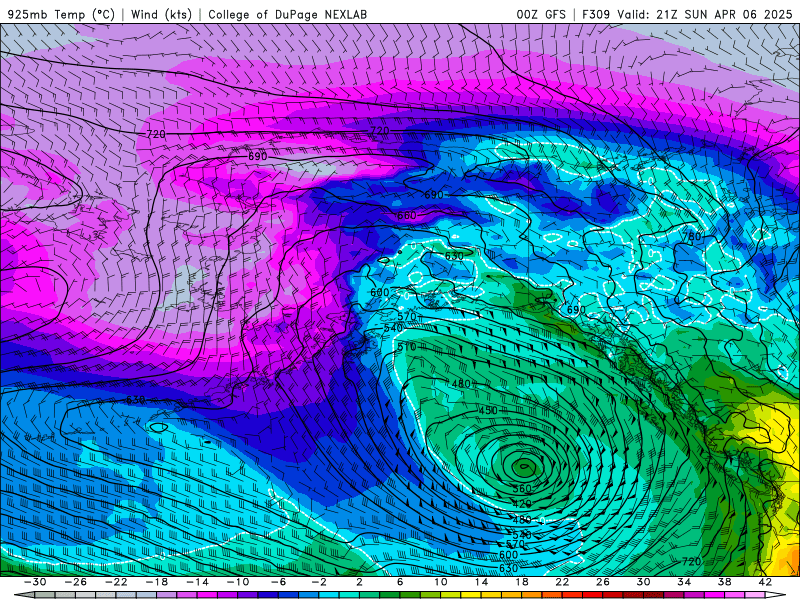Click the 30 value on the color scale
This screenshot has height=600, width=800.
[x=643, y=582]
